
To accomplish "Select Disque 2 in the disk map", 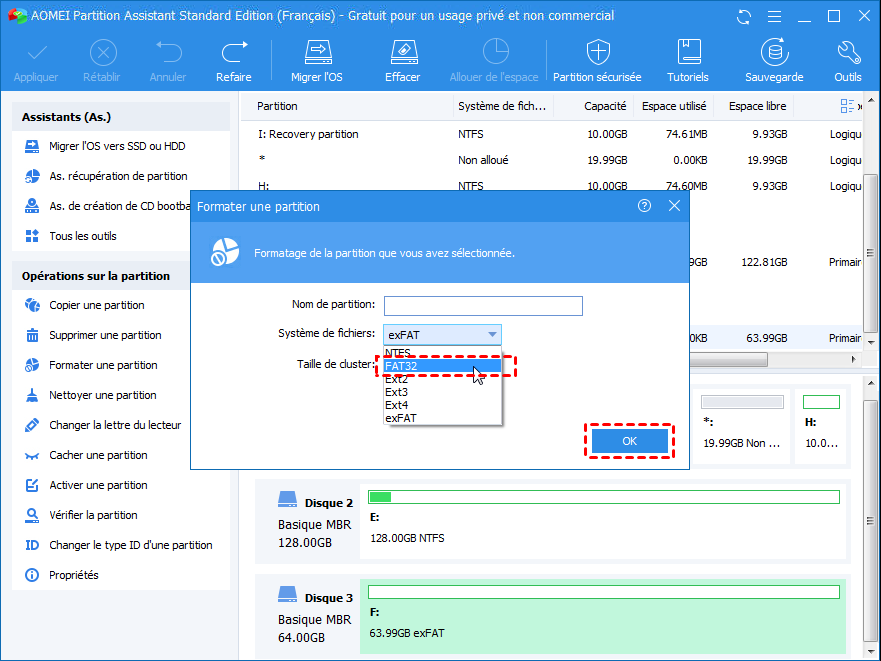I will (x=307, y=522).
